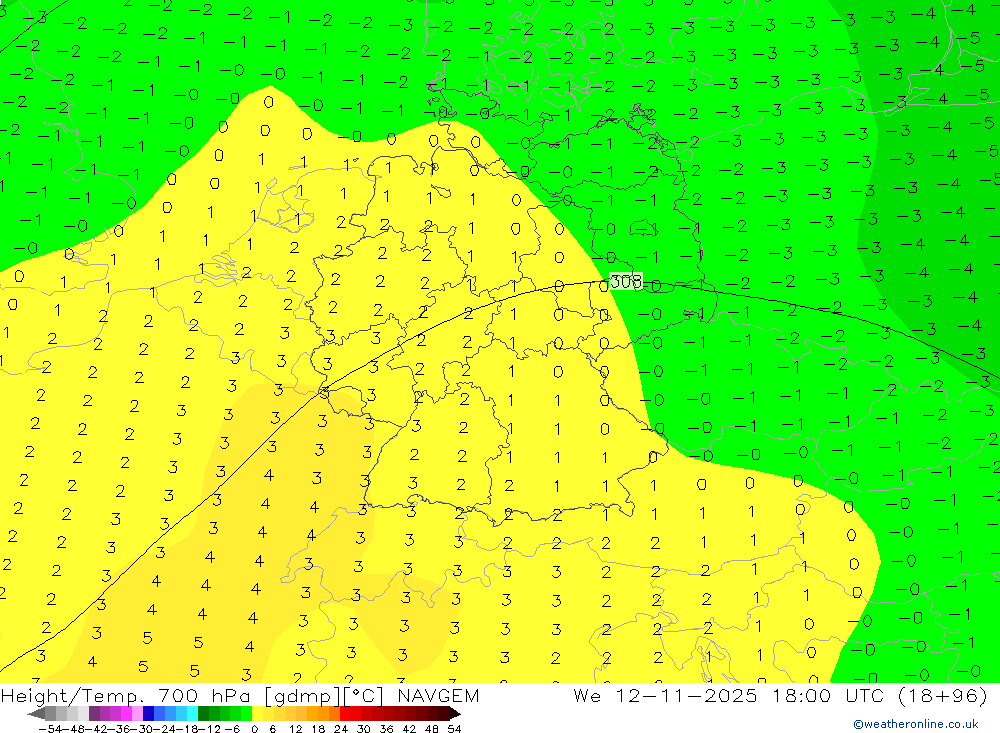Screen dimensions: 1000x733
Task: Click the yellow 0°C swatch in legend
Action: coord(258,713)
